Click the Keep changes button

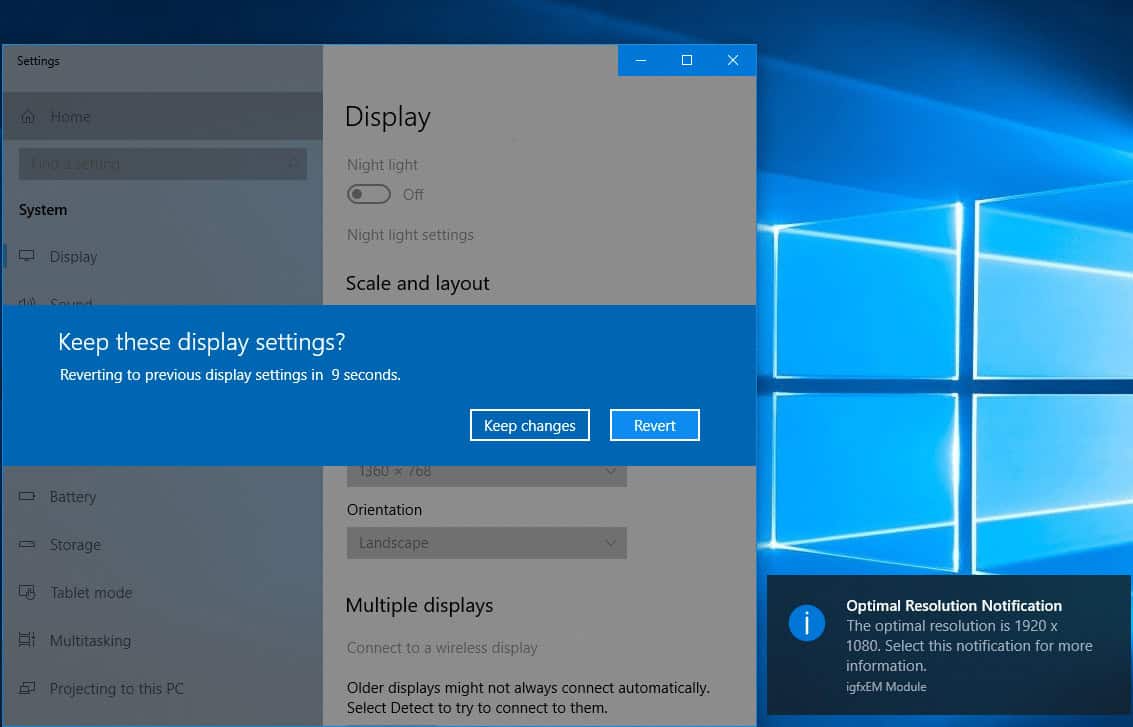(529, 425)
